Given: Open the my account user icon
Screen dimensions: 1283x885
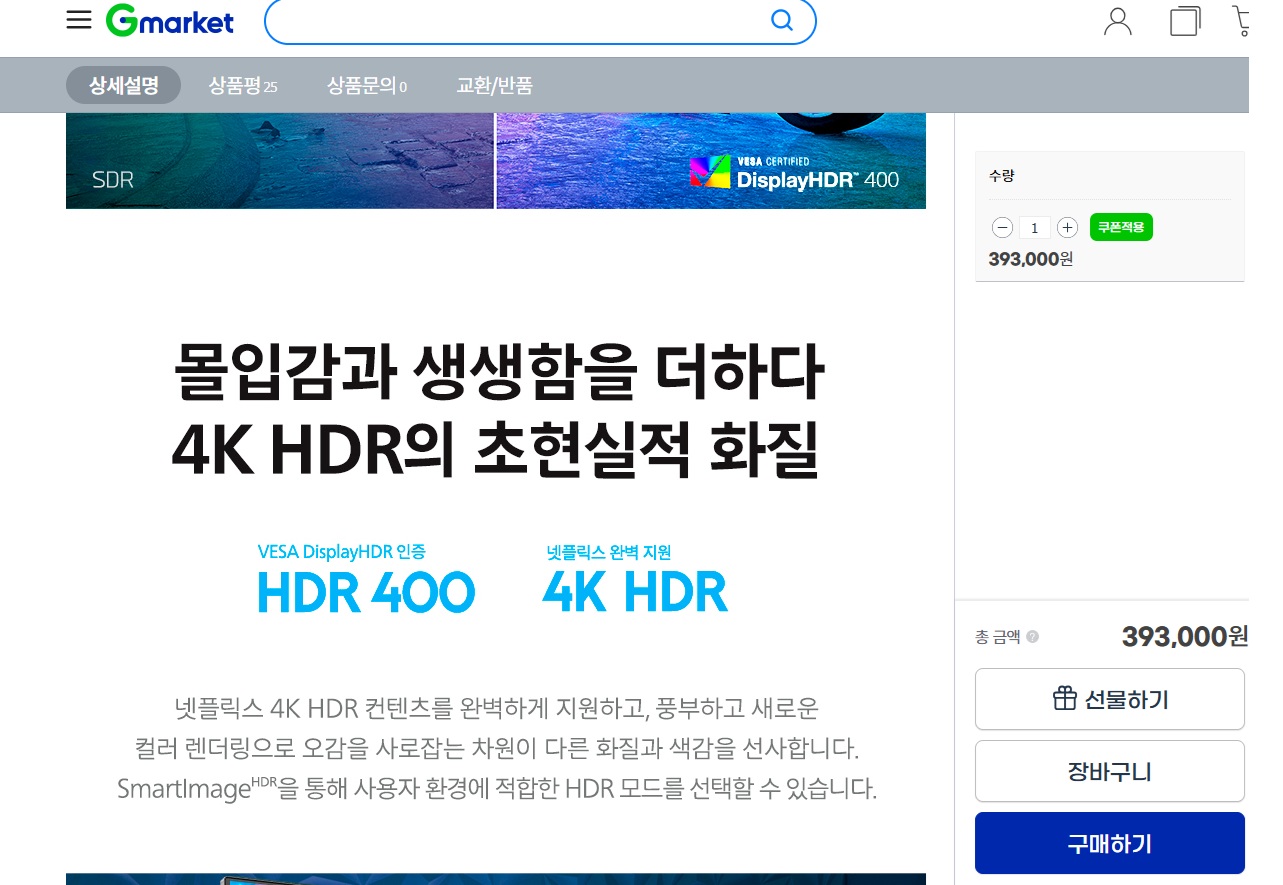Looking at the screenshot, I should click(x=1117, y=21).
